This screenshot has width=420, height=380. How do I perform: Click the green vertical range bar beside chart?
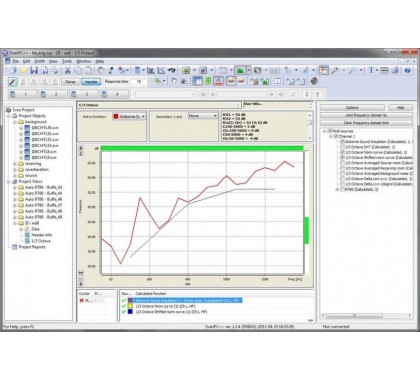pyautogui.click(x=307, y=230)
